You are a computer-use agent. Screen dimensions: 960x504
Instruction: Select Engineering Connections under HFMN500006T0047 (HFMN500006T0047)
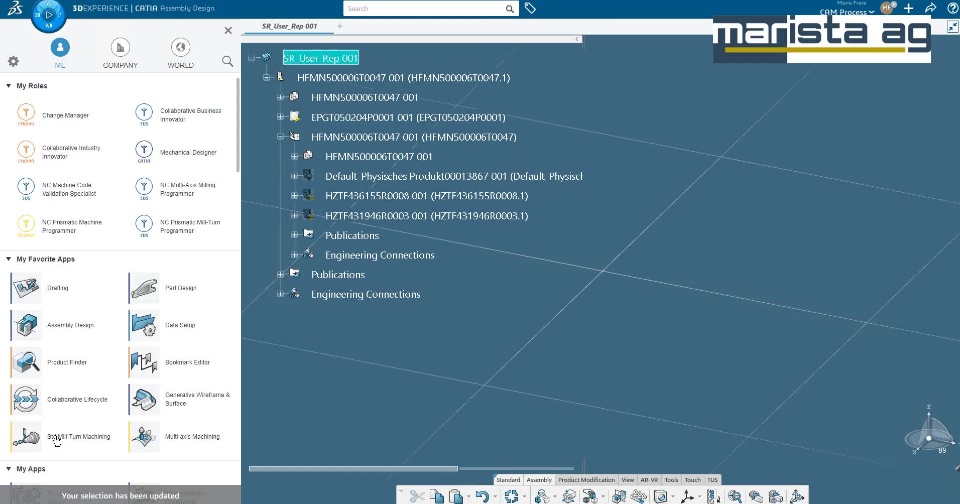pos(380,255)
